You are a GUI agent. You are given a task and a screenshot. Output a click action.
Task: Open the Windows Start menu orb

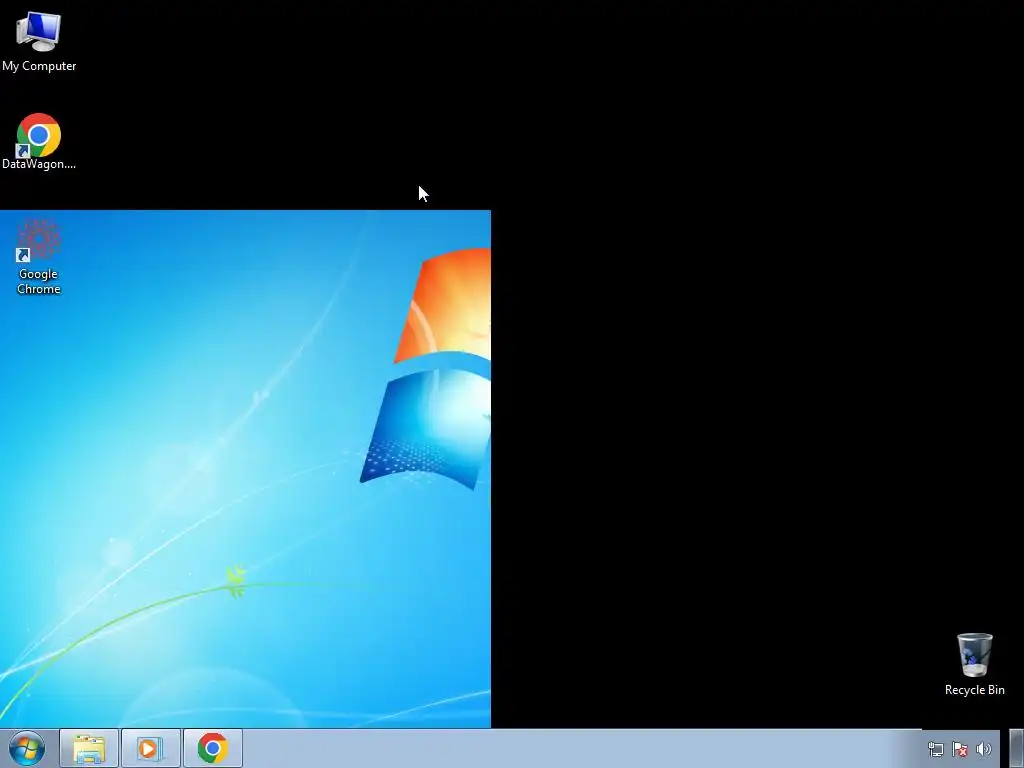pyautogui.click(x=27, y=748)
